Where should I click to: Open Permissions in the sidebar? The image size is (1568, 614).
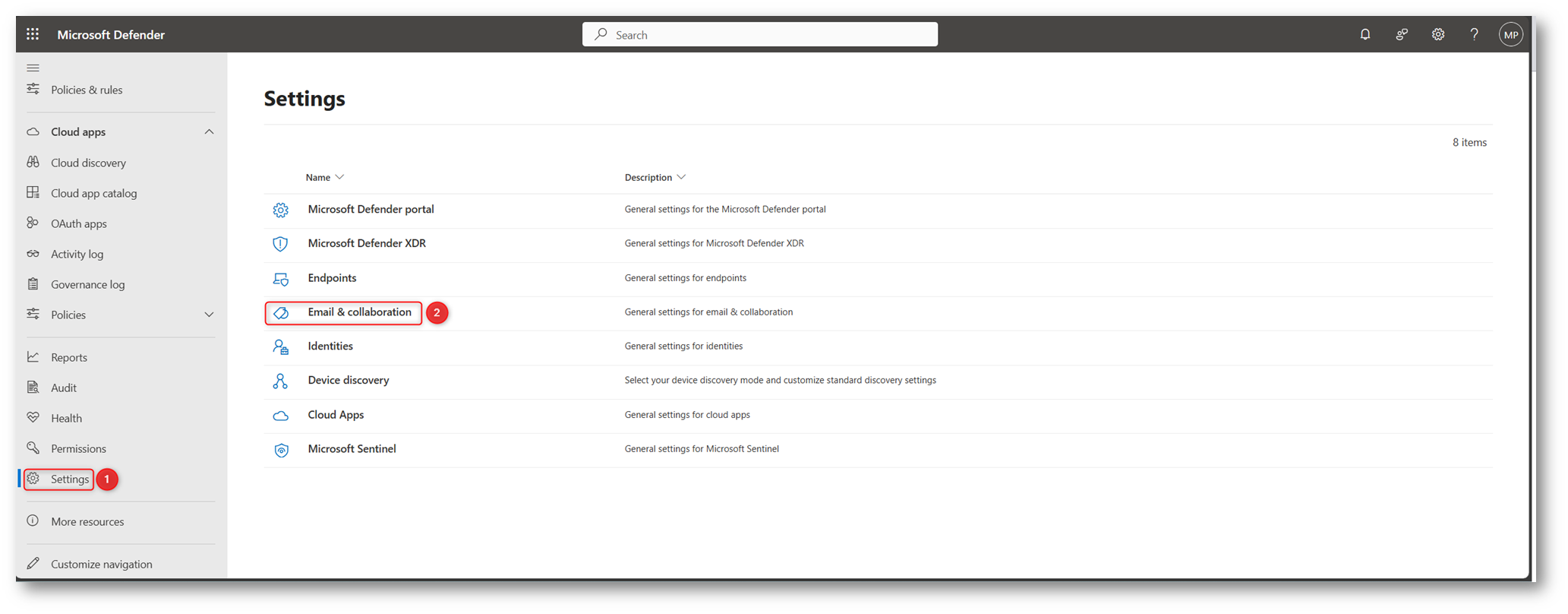(x=78, y=448)
